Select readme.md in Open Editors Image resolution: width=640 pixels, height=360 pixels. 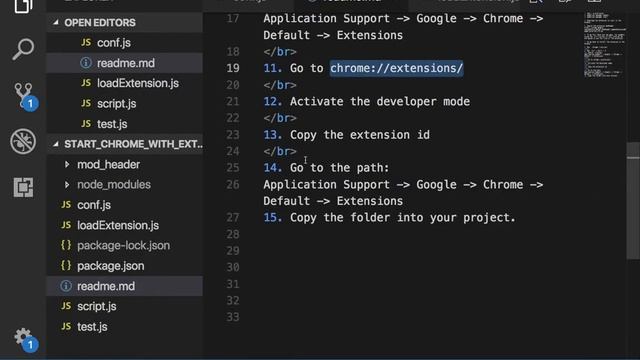point(124,63)
